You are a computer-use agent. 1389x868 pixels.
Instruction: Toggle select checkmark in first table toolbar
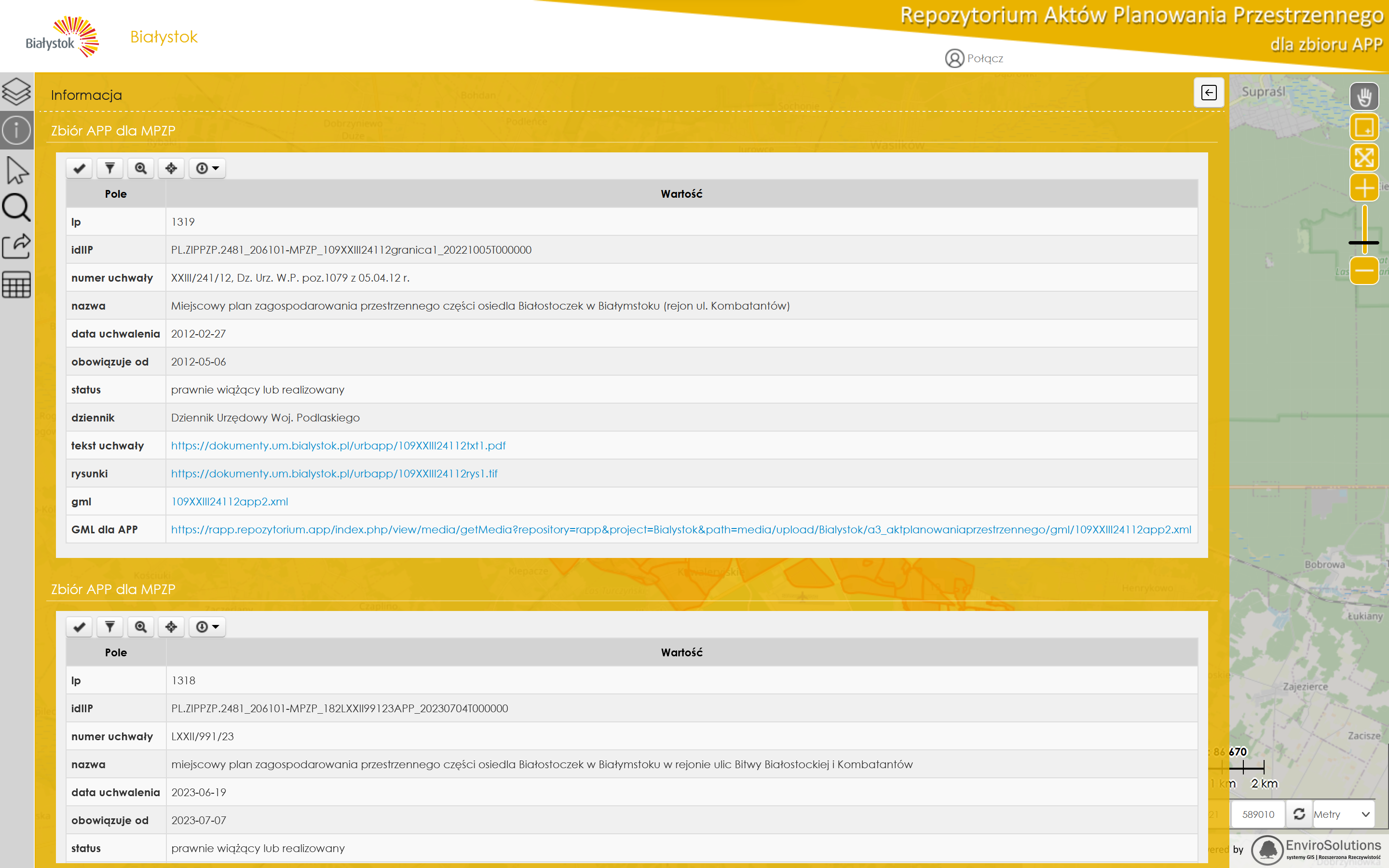pos(79,168)
